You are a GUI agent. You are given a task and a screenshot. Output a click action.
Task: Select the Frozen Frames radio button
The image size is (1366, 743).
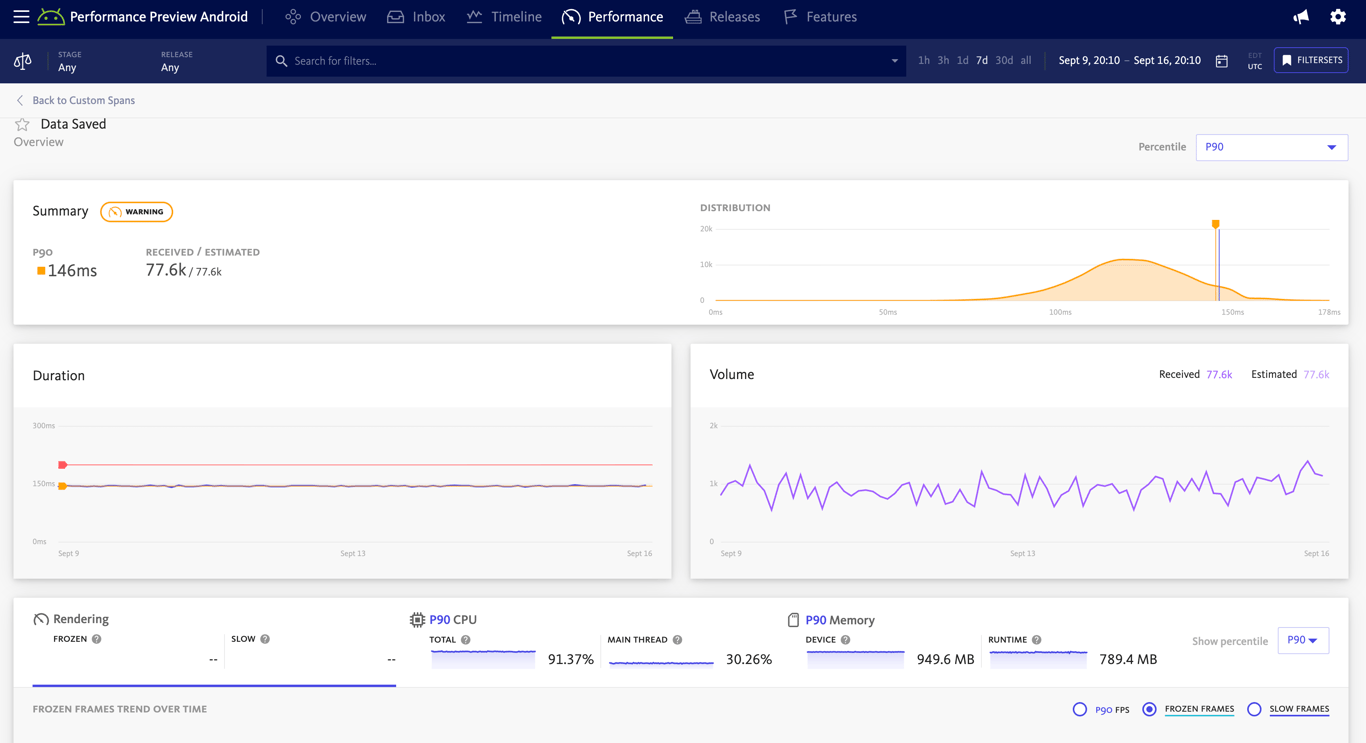tap(1149, 709)
